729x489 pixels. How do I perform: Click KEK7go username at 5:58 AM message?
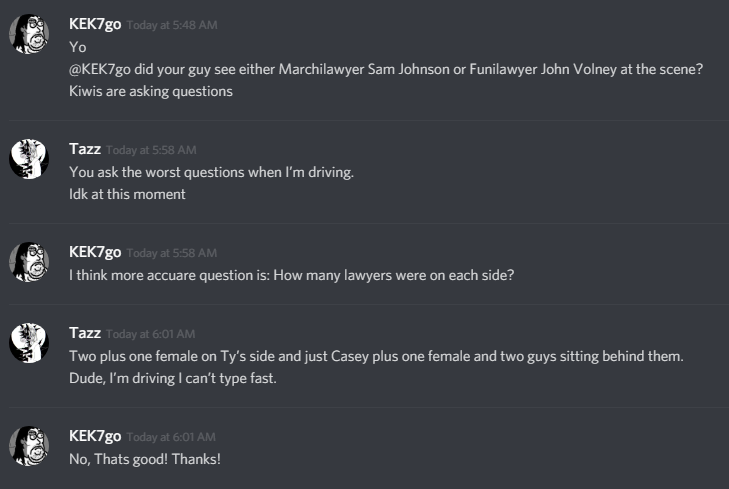tap(95, 252)
